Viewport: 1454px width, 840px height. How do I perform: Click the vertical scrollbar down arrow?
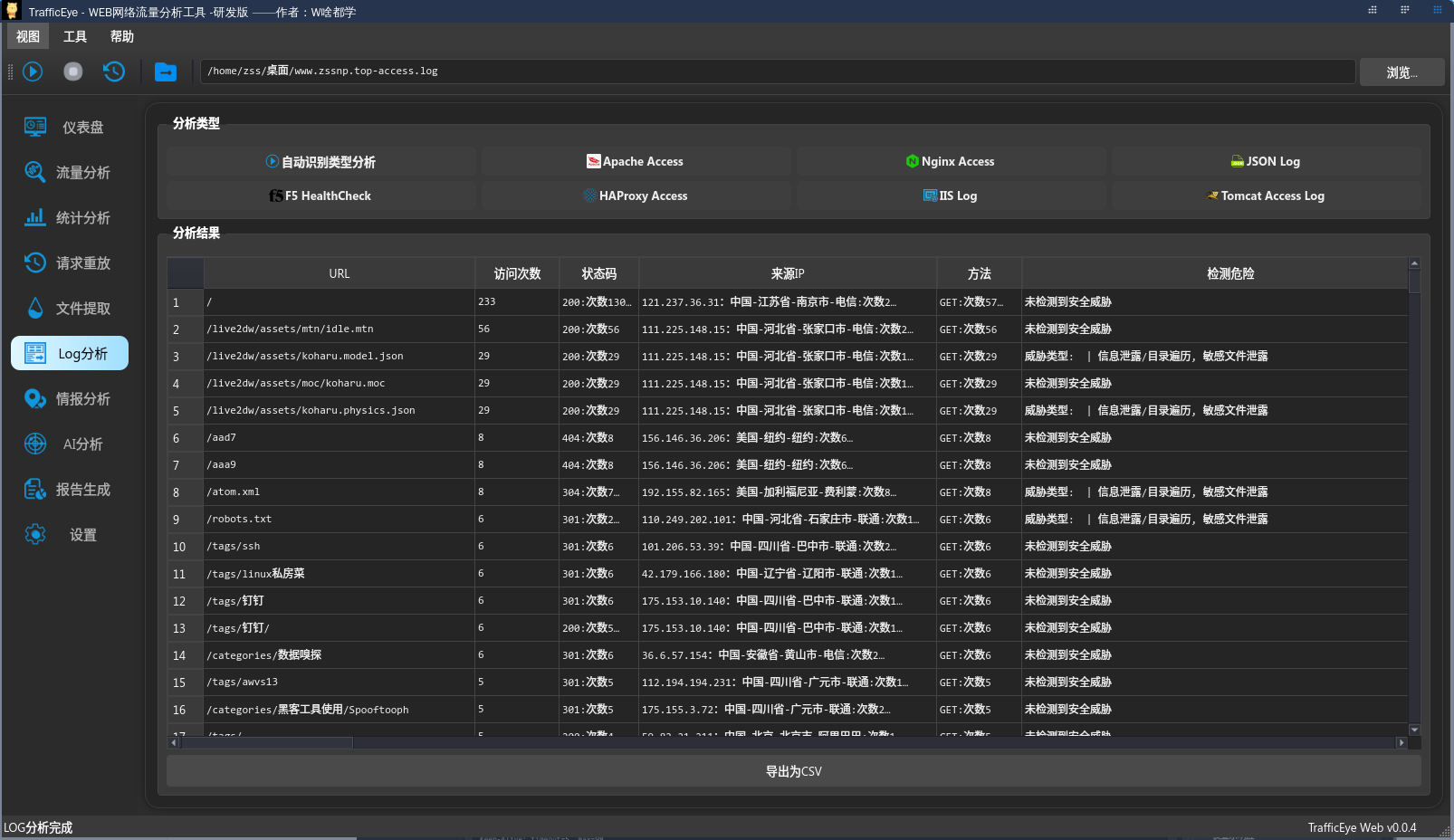[1414, 730]
